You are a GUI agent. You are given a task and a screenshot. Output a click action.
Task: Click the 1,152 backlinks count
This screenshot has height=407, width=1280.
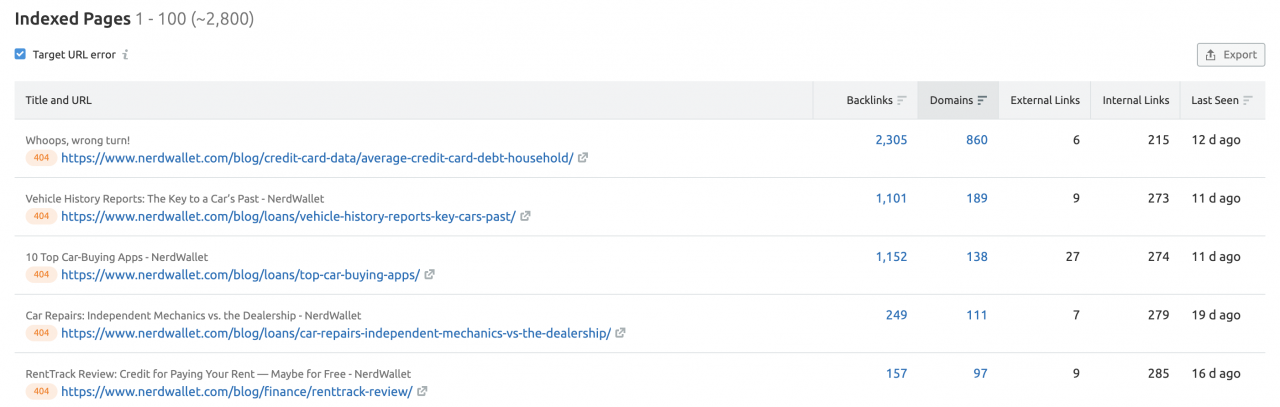click(x=891, y=257)
